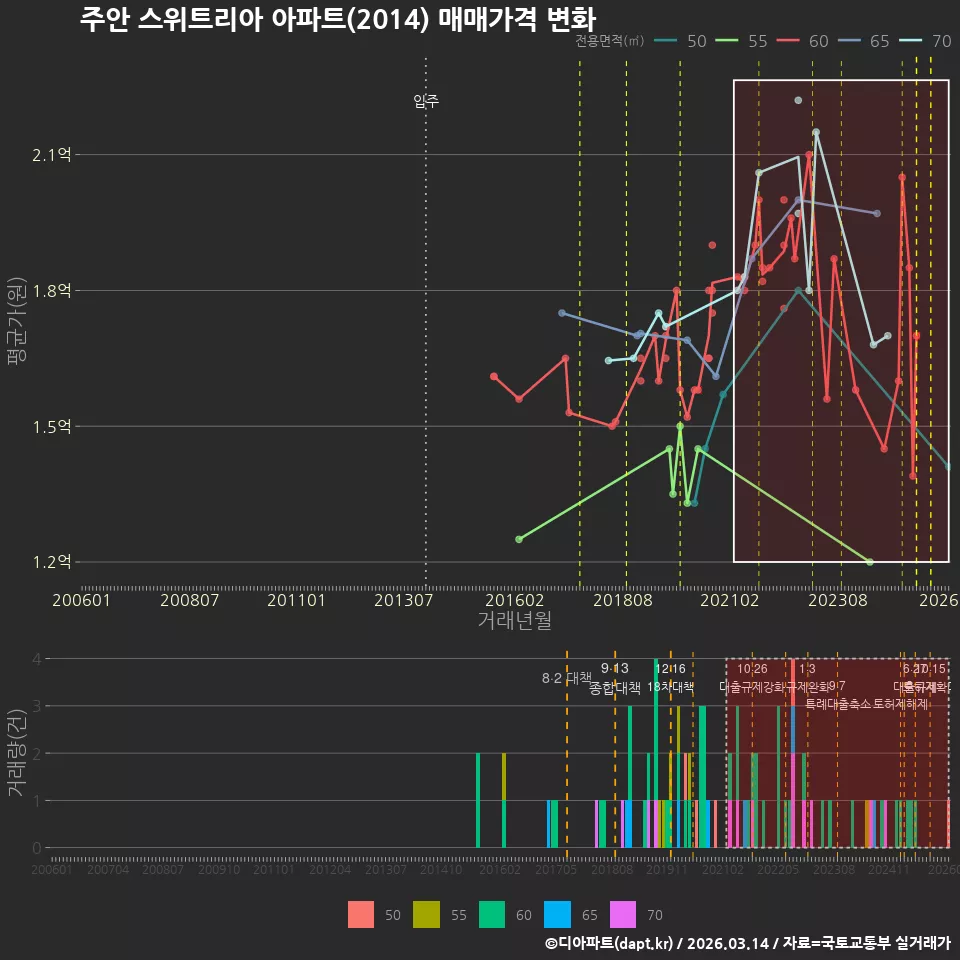Select the light cyan 70 line key in top legend
Viewport: 960px width, 960px height.
pyautogui.click(x=910, y=41)
